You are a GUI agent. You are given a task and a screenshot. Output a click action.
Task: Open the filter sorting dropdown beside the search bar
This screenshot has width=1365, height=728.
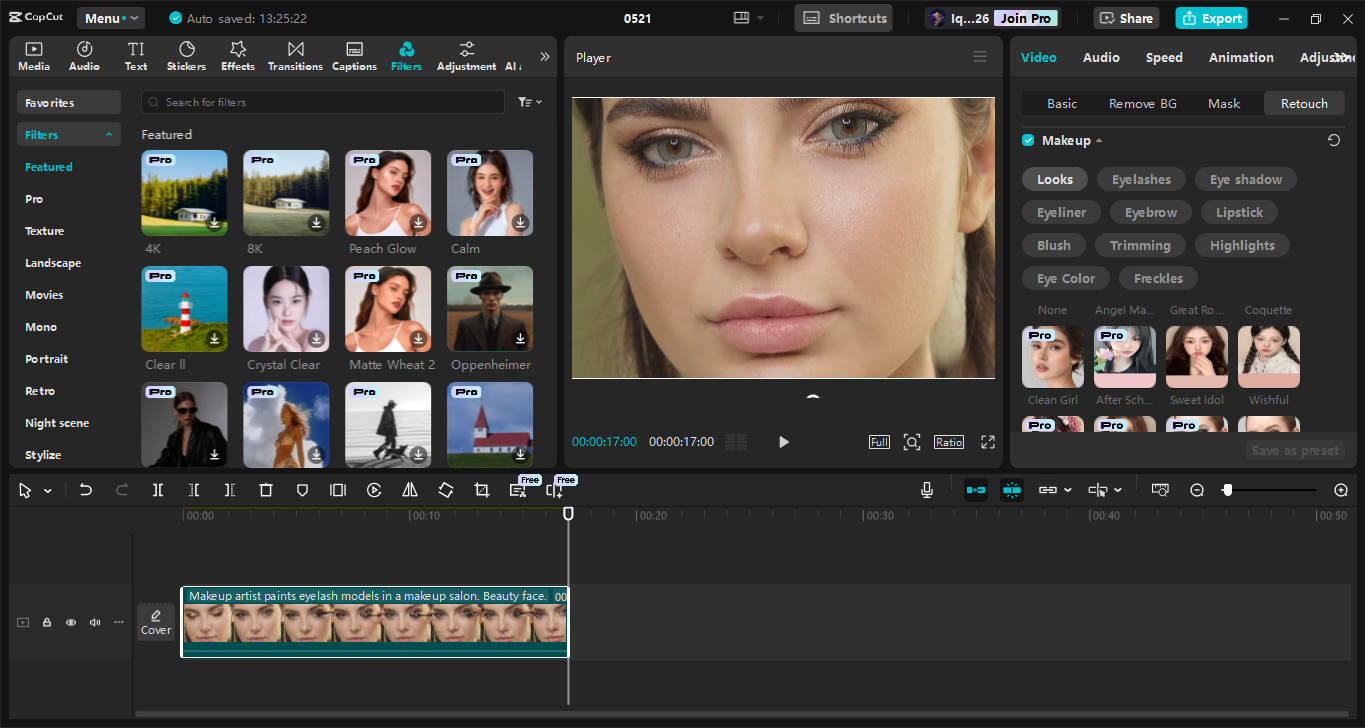click(530, 102)
